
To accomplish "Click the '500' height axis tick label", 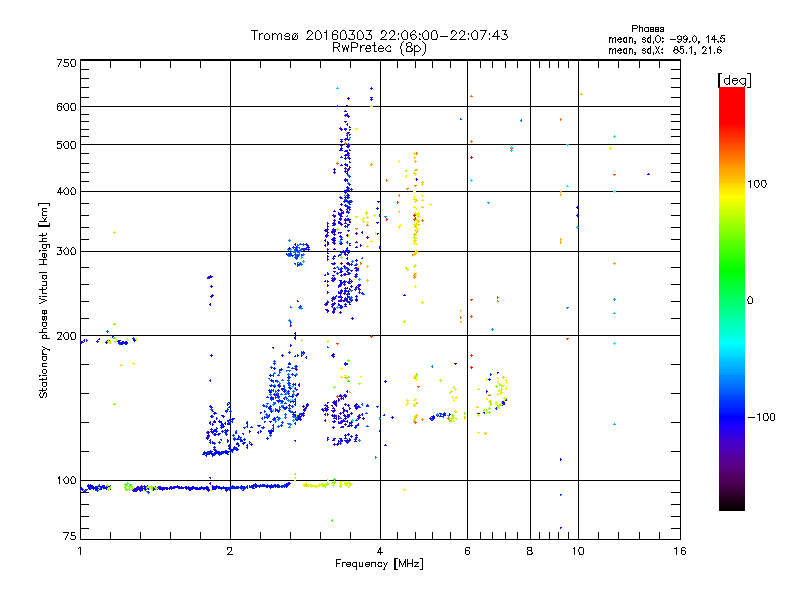I will [66, 145].
